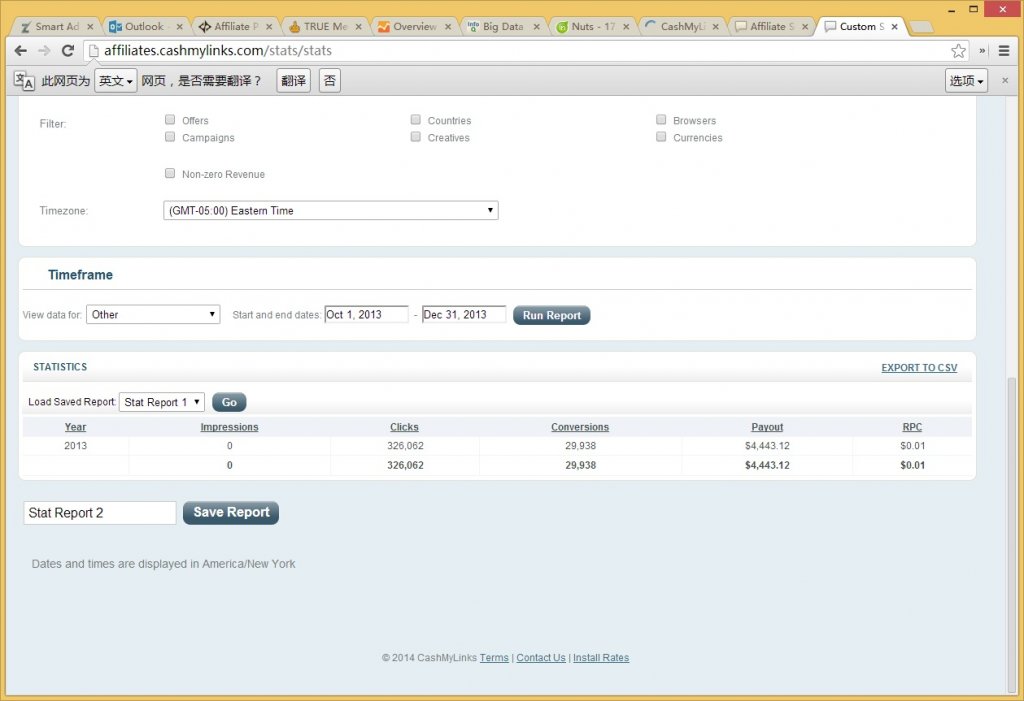Click the start date field Oct 1, 2013

coord(366,314)
